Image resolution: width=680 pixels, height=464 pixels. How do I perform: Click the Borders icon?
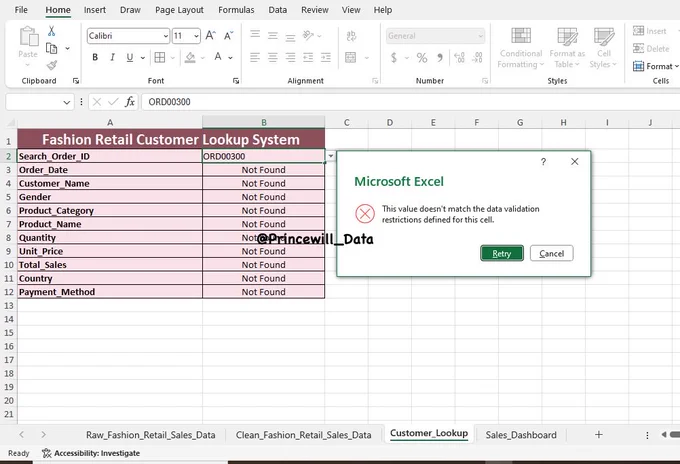coord(160,57)
